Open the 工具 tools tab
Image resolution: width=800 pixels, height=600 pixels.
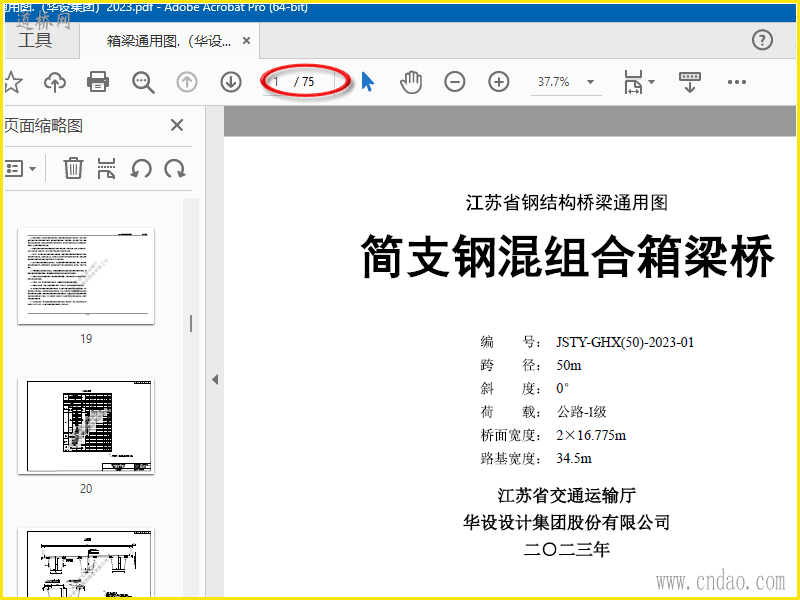point(35,40)
